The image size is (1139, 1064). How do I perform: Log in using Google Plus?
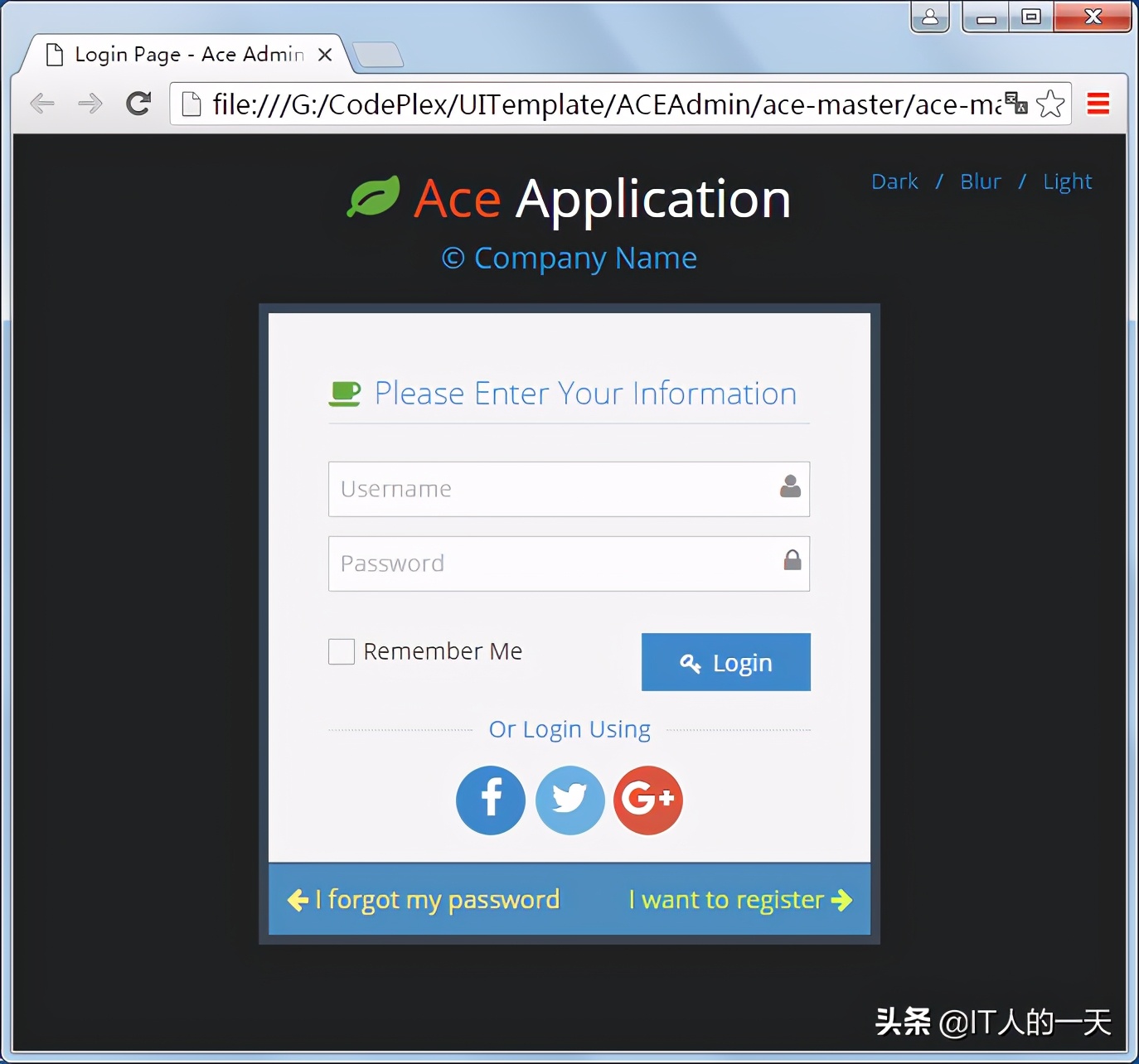pyautogui.click(x=648, y=800)
